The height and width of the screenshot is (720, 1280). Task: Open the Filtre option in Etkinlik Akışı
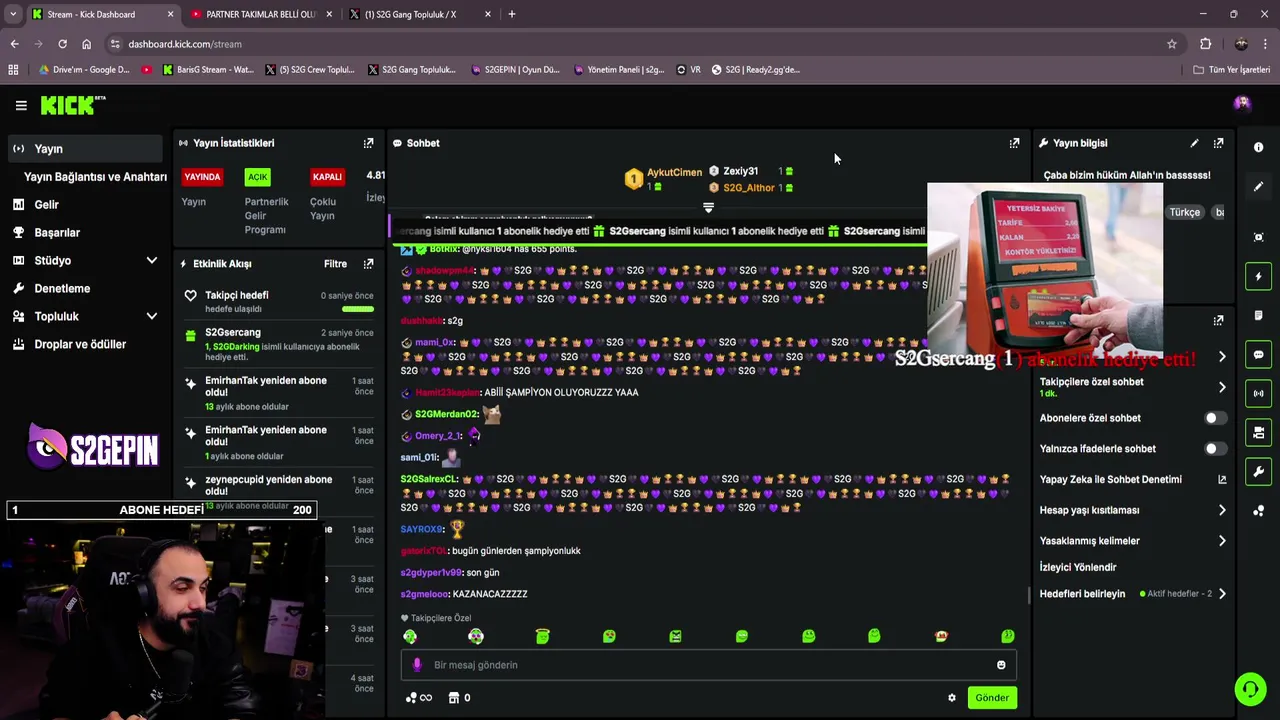(335, 264)
